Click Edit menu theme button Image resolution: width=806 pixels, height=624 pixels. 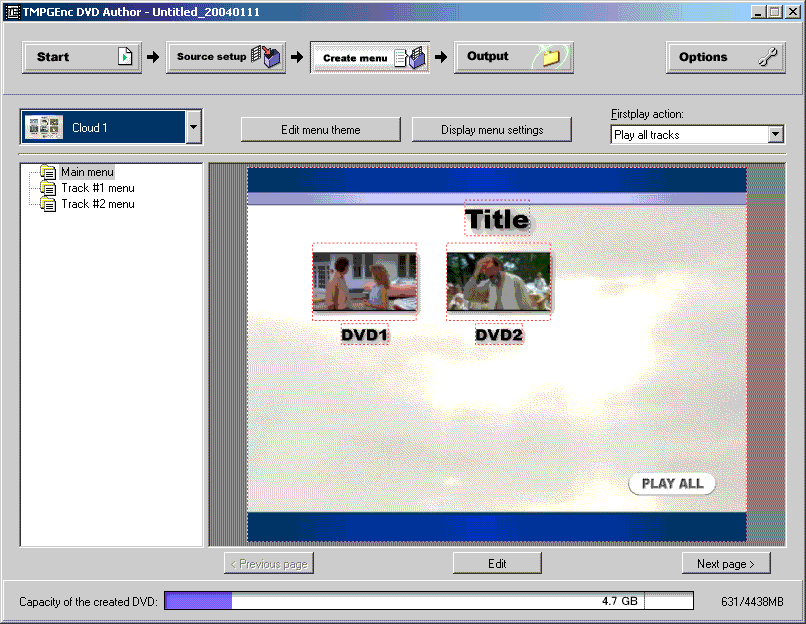(321, 130)
